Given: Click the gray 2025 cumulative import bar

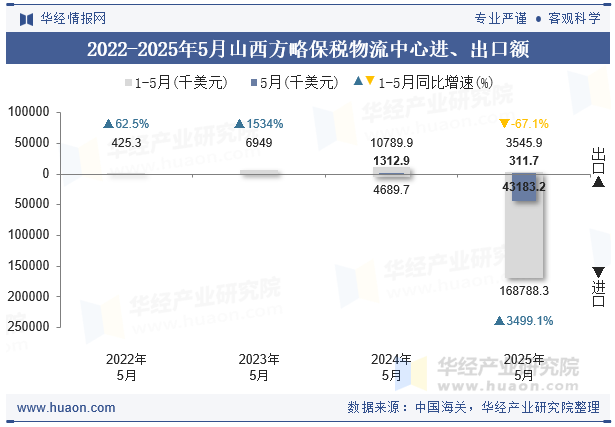Looking at the screenshot, I should tap(524, 239).
